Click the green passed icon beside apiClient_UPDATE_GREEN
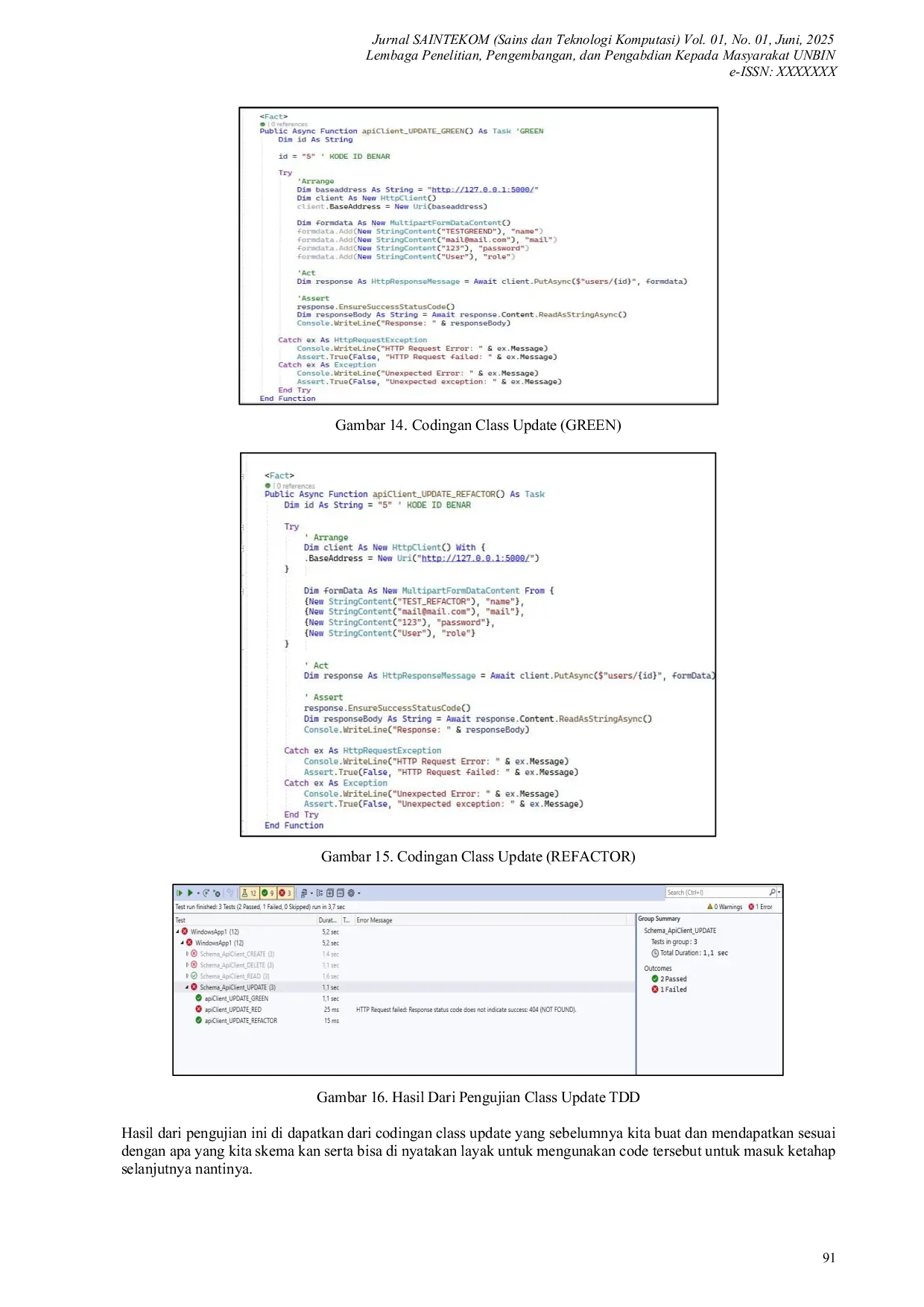Viewport: 924px width, 1307px height. tap(199, 999)
